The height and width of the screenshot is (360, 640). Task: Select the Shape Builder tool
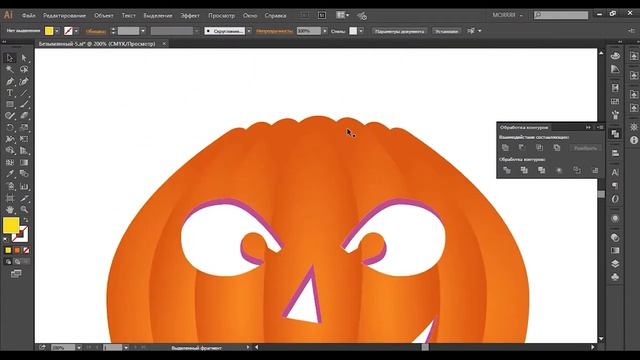pyautogui.click(x=10, y=151)
